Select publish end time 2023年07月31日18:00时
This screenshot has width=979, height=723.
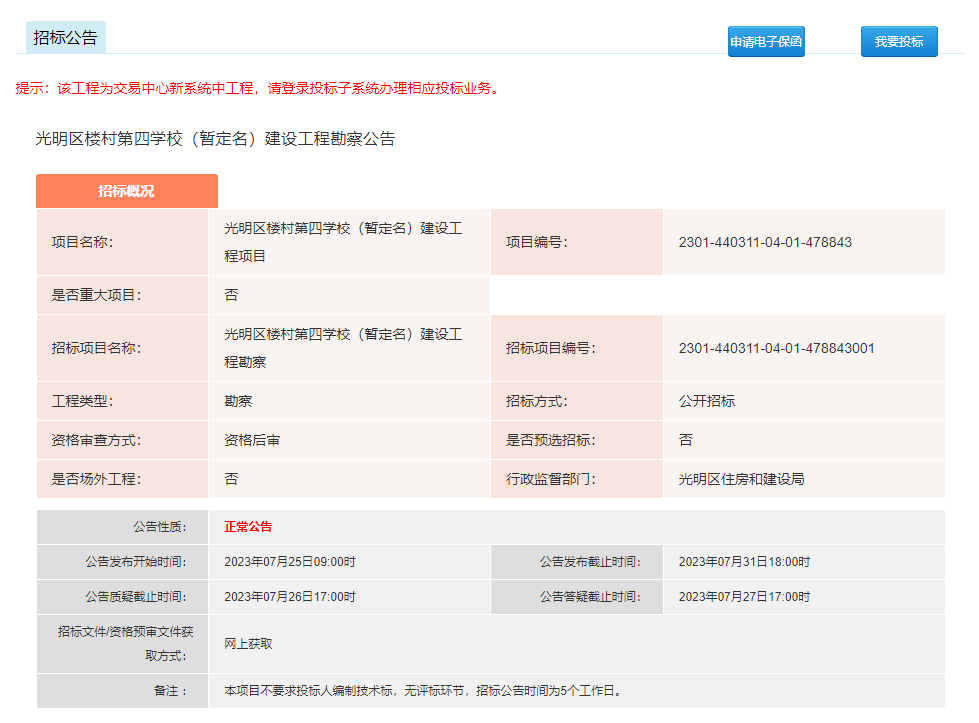pyautogui.click(x=744, y=562)
